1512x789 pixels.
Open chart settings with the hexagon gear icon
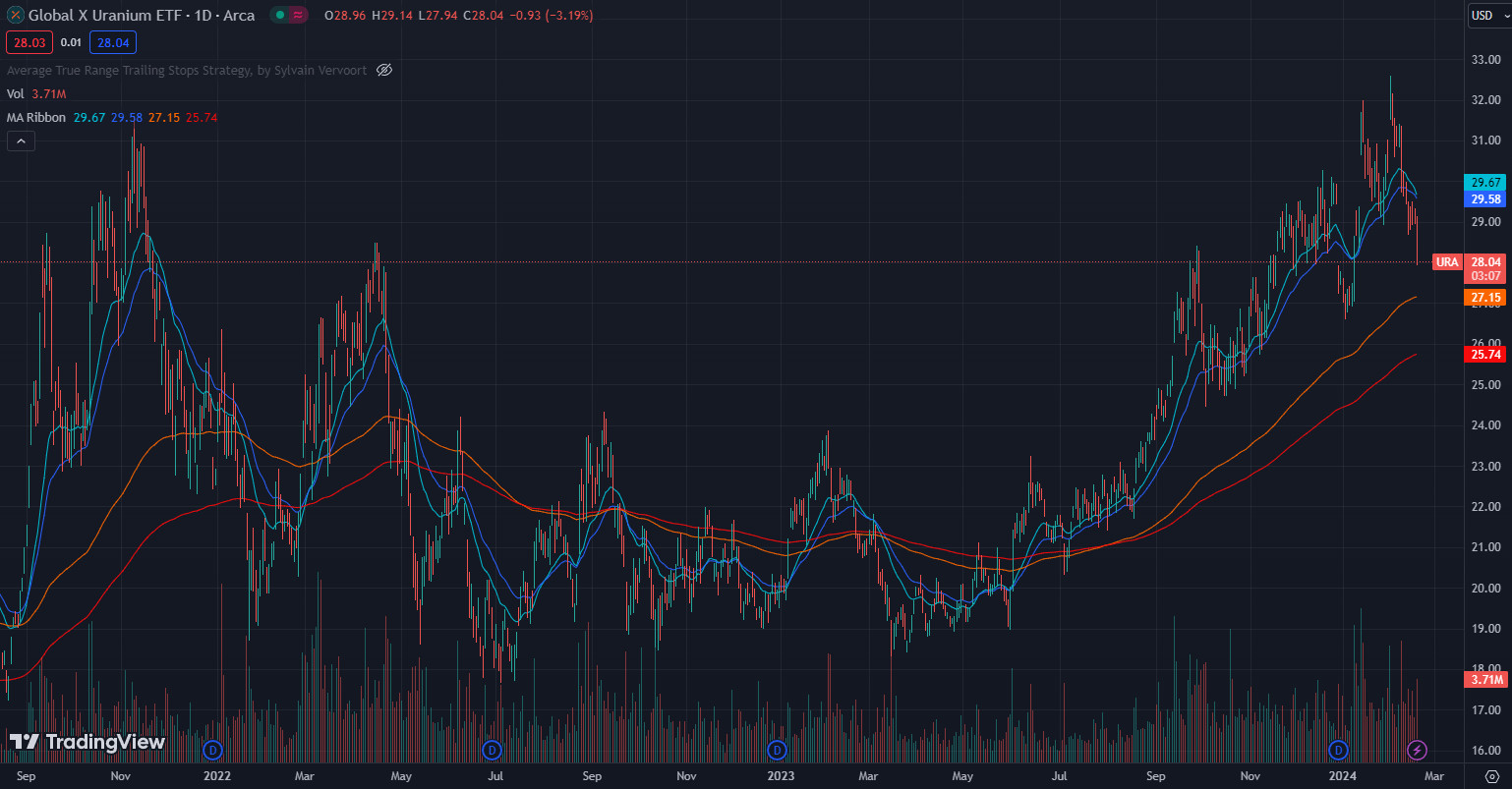click(1491, 775)
